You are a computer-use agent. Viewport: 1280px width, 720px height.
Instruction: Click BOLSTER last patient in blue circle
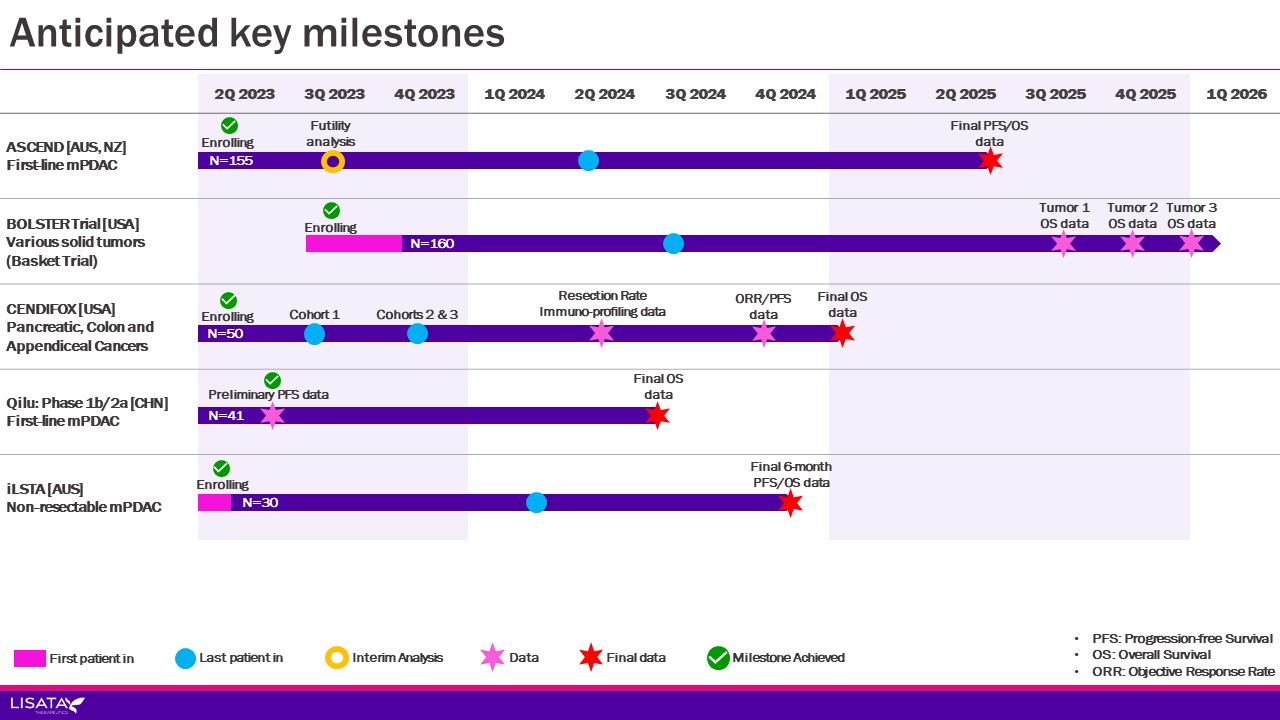pyautogui.click(x=673, y=243)
